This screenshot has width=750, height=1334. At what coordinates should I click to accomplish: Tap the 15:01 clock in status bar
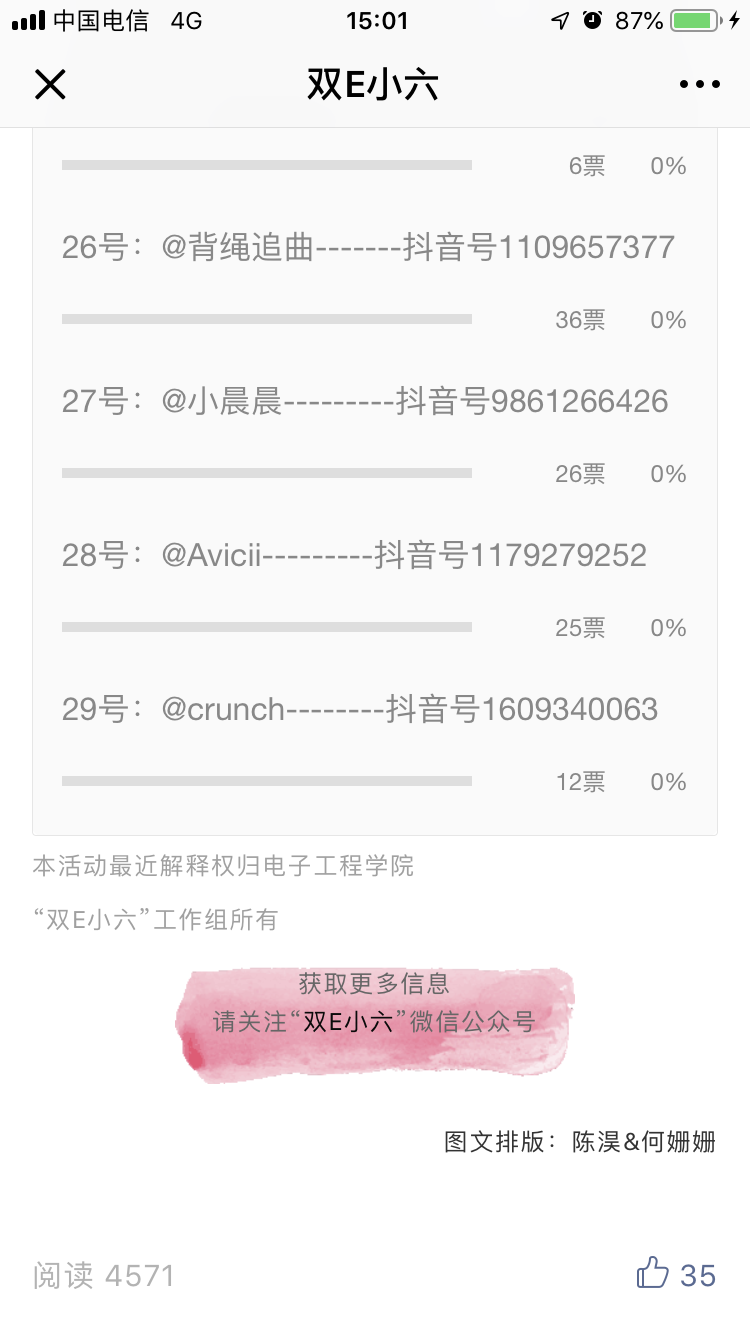point(377,21)
